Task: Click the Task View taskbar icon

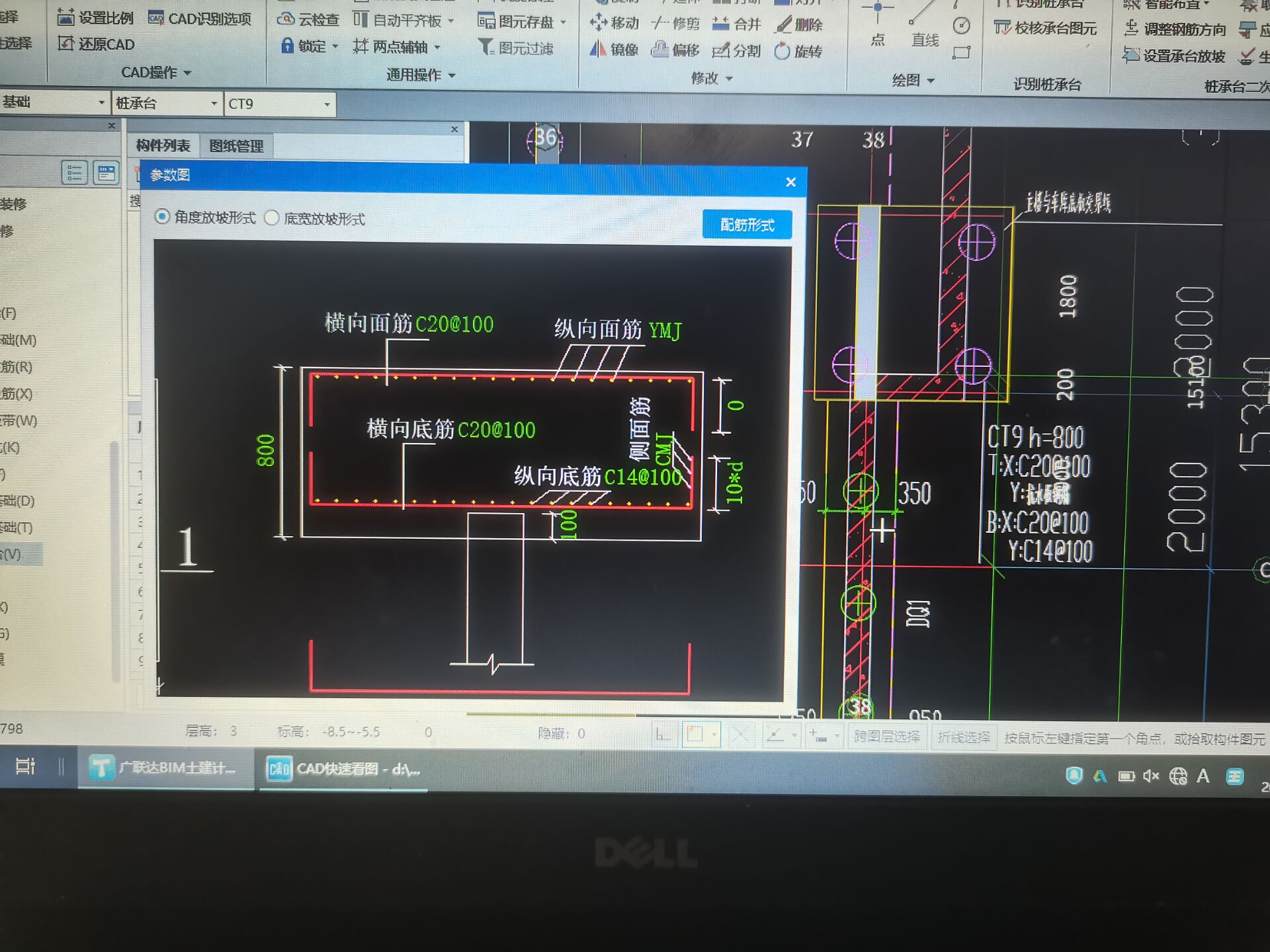Action: (25, 766)
